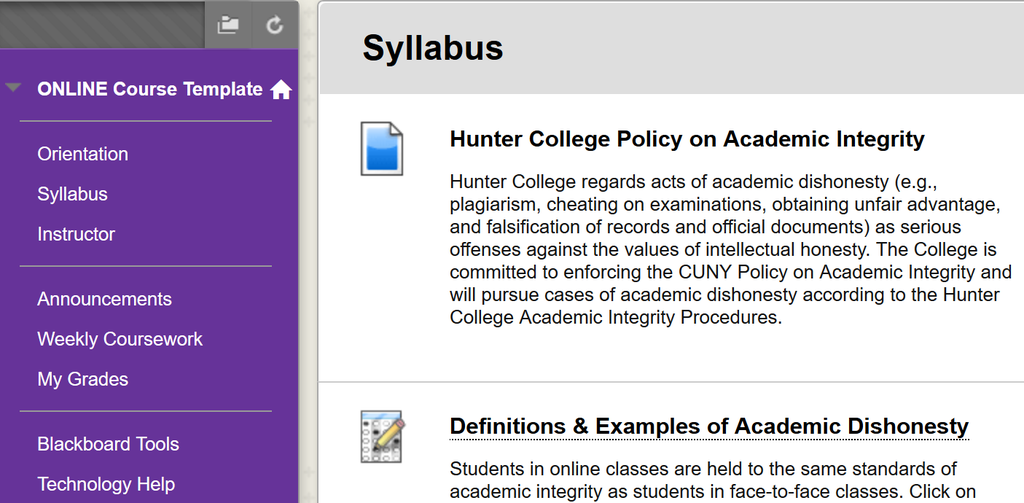The image size is (1024, 503).
Task: Click the home icon beside ONLINE Course Template
Action: pyautogui.click(x=281, y=89)
